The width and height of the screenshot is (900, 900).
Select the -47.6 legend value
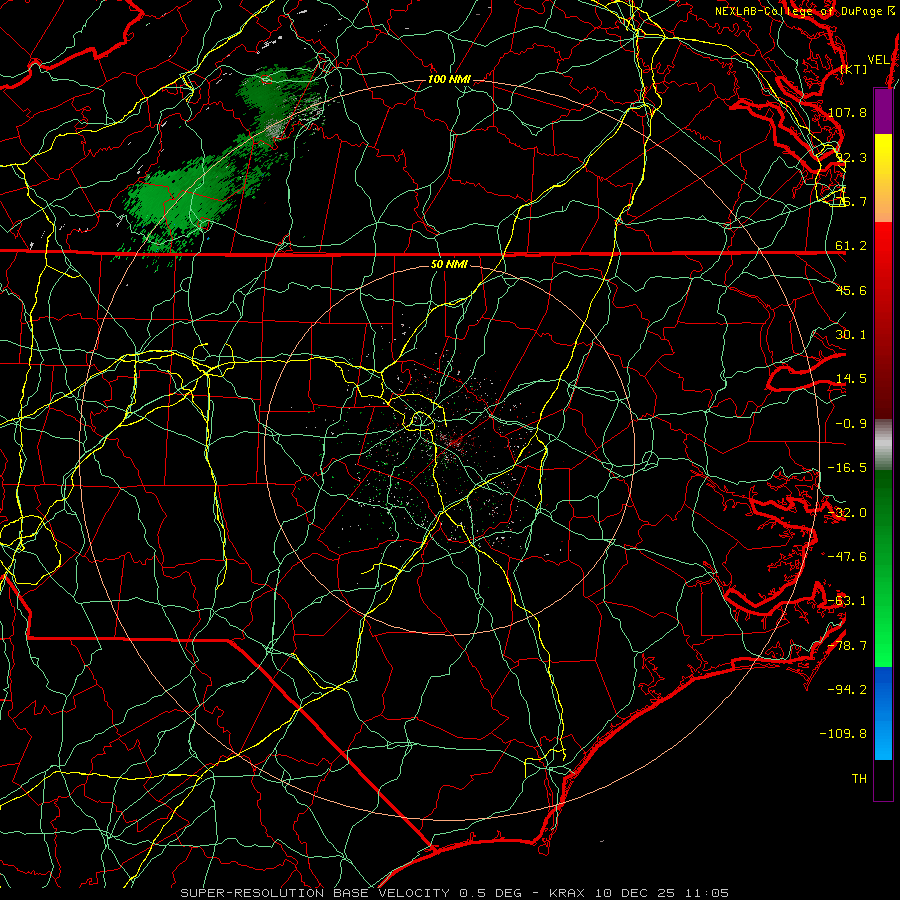pos(847,557)
